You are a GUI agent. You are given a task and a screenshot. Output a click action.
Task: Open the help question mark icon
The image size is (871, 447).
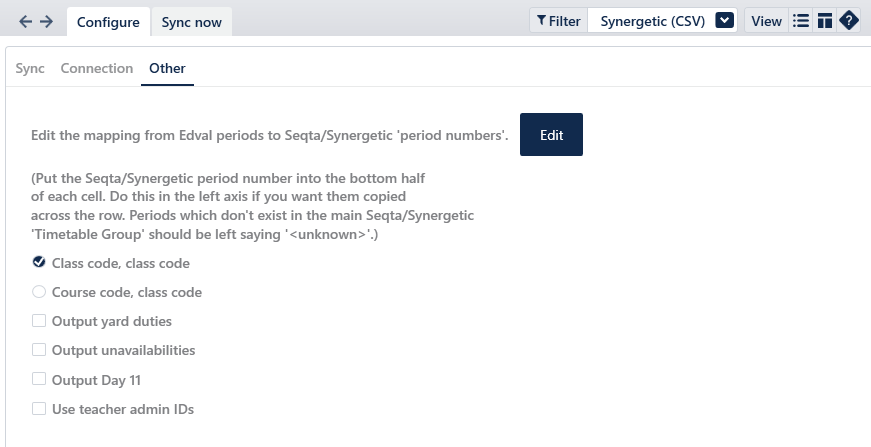[x=848, y=21]
